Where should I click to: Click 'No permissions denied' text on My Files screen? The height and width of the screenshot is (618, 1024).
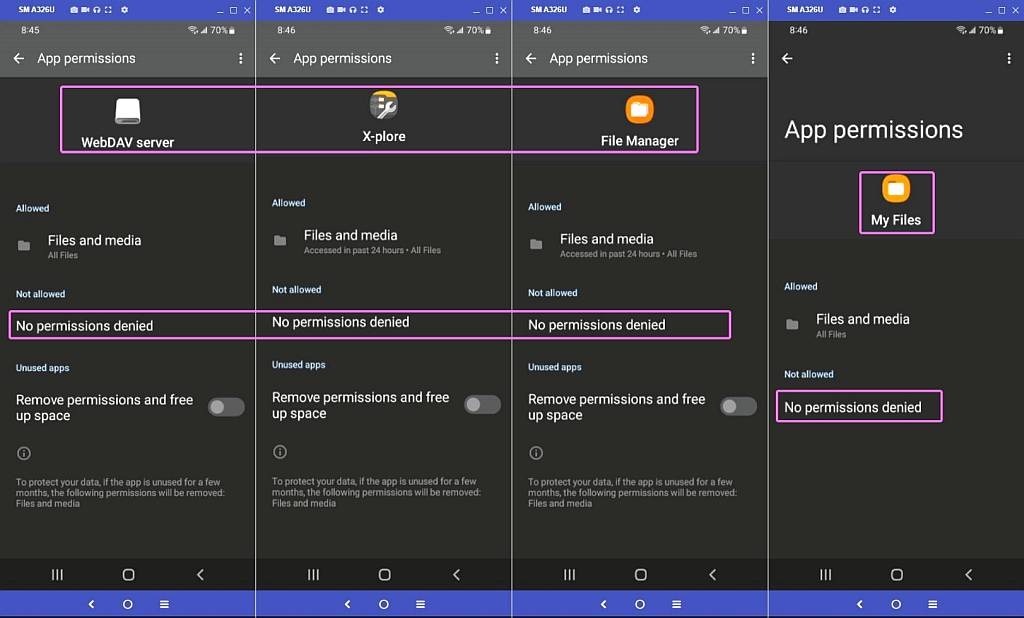(853, 408)
